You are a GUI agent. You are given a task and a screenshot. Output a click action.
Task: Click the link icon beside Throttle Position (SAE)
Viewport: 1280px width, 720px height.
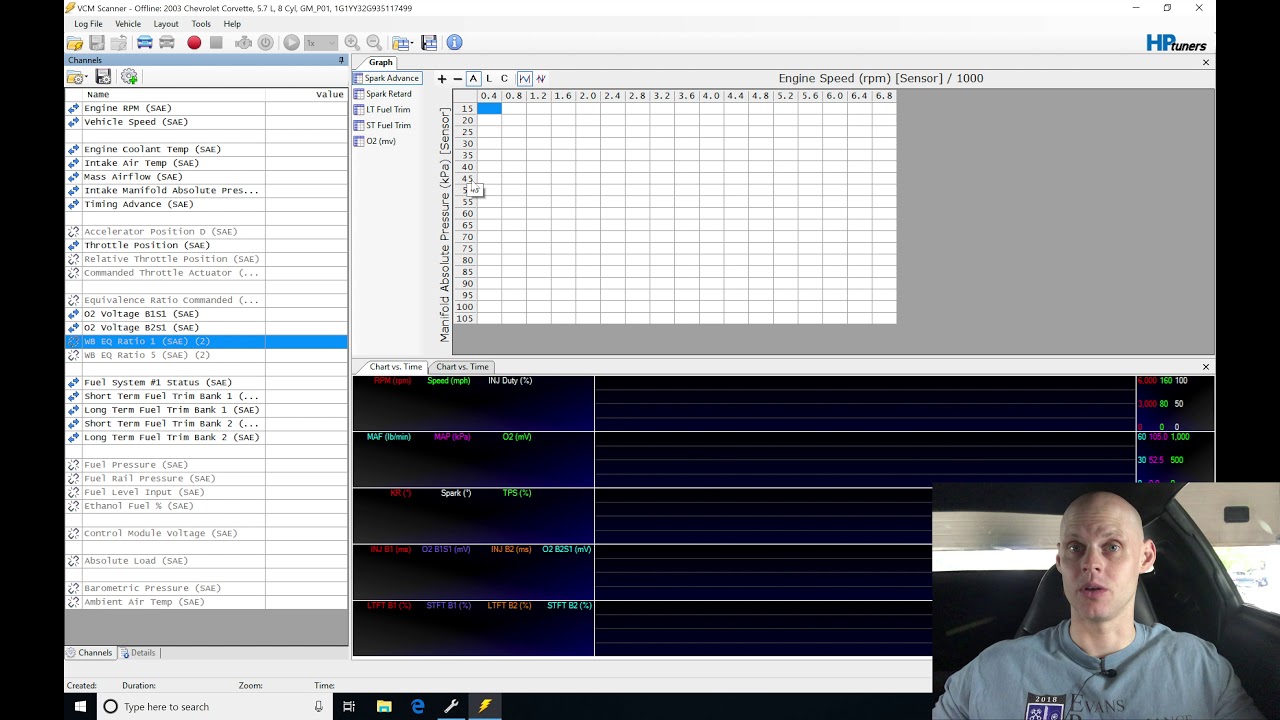pos(73,245)
